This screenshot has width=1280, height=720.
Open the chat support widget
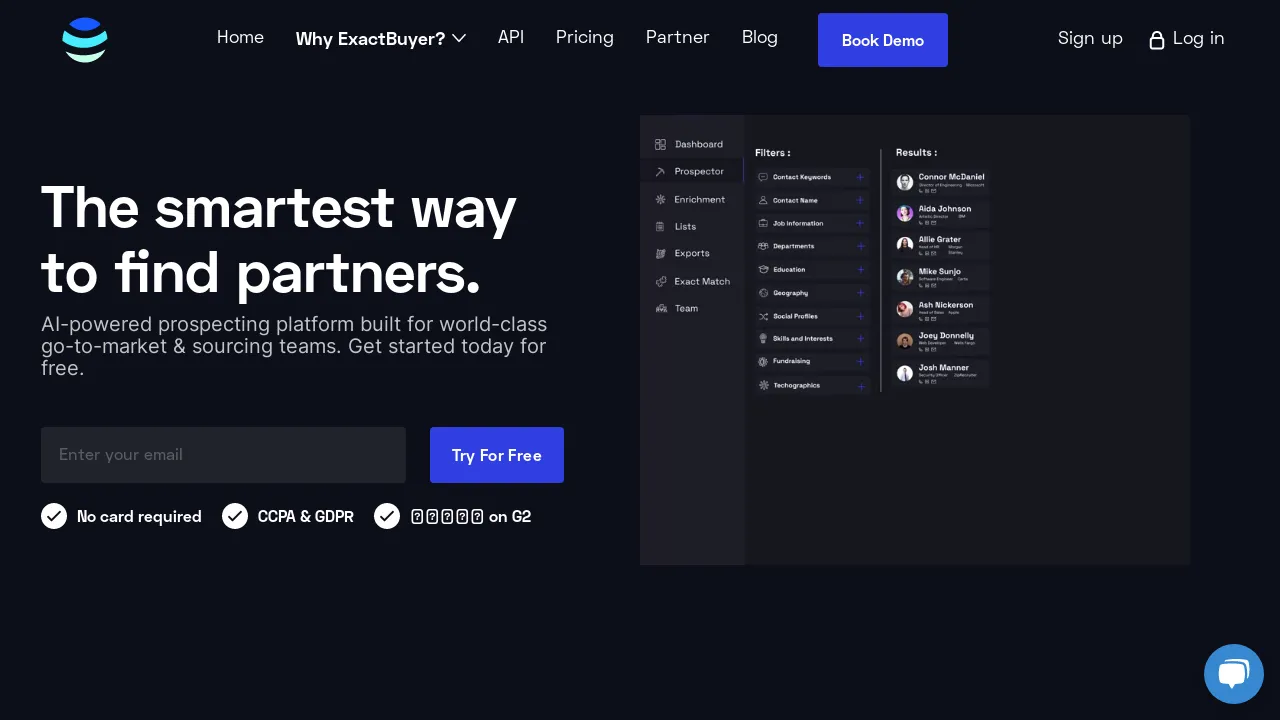tap(1234, 674)
